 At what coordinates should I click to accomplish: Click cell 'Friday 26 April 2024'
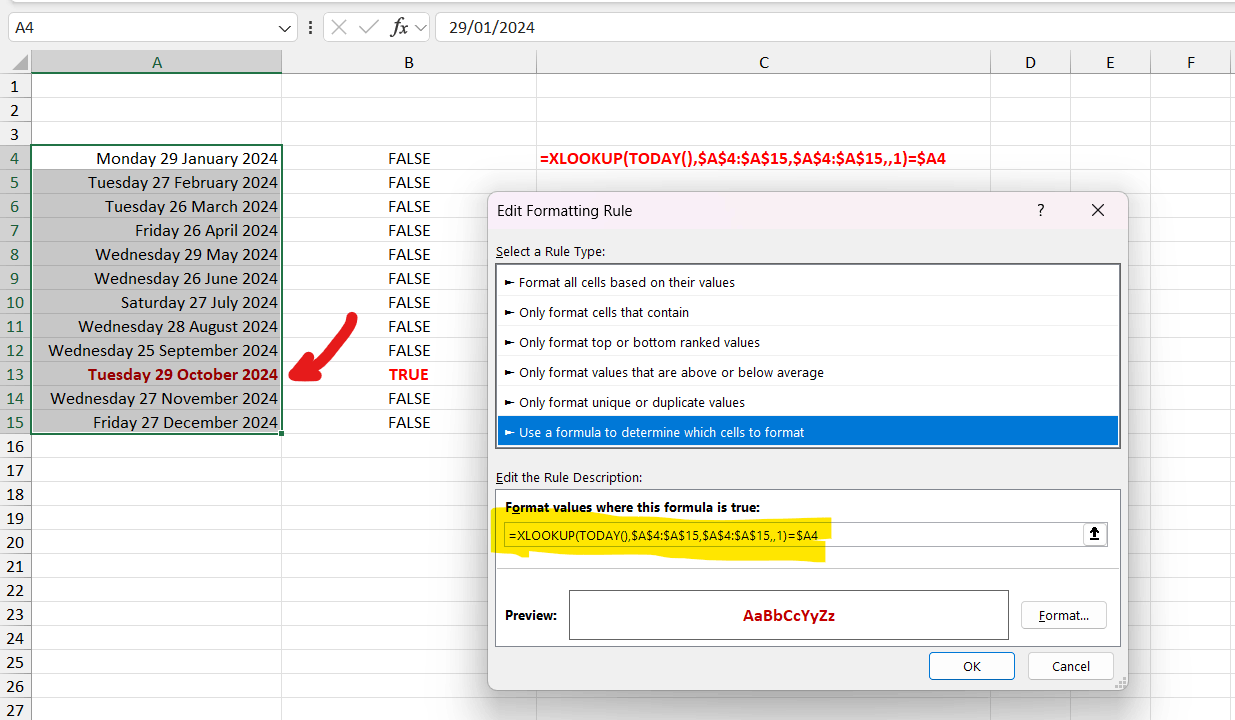pos(157,230)
